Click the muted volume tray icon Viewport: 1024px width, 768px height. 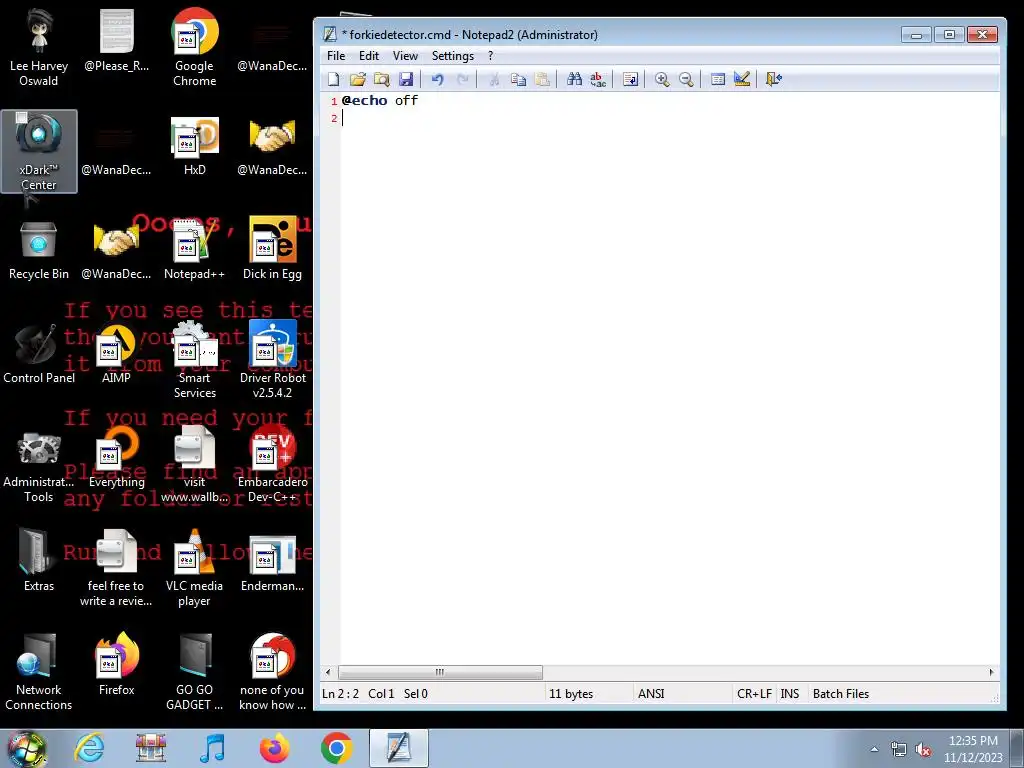click(x=923, y=750)
